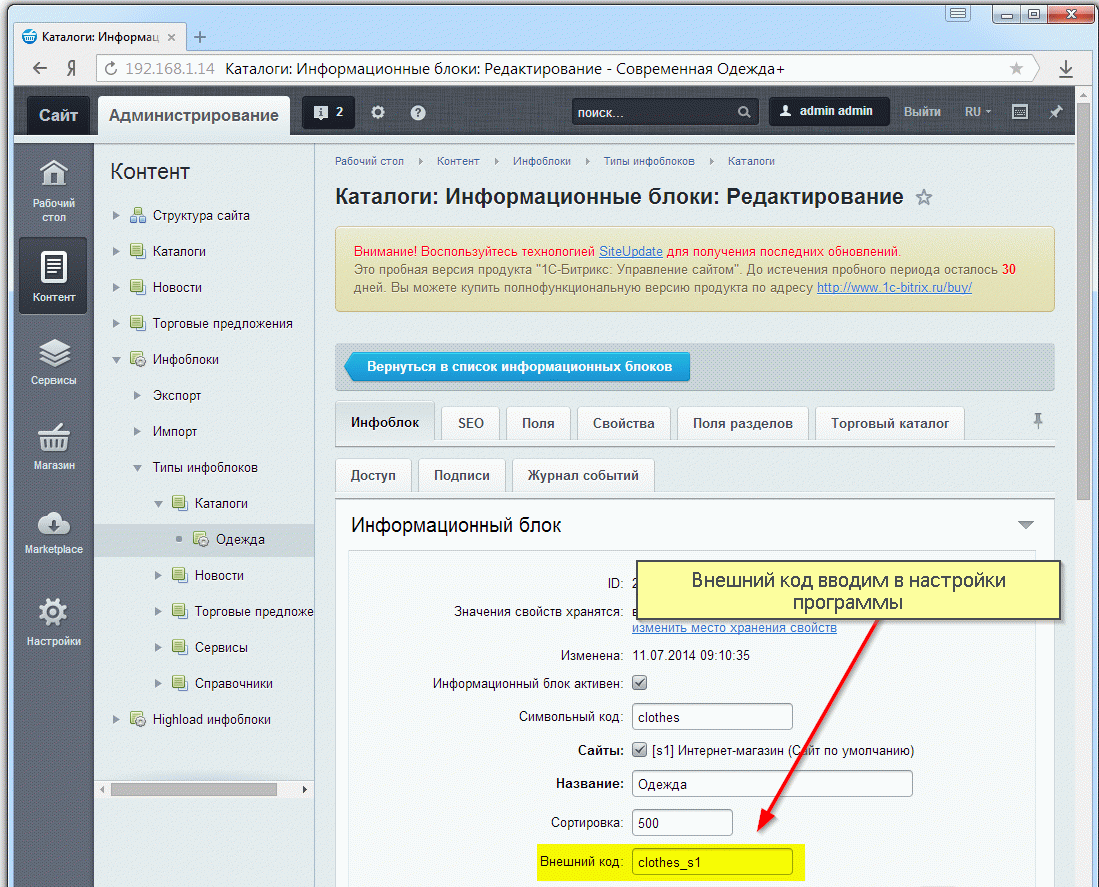Viewport: 1099px width, 887px height.
Task: Collapse the Информационный блок section arrow
Action: pyautogui.click(x=1026, y=525)
